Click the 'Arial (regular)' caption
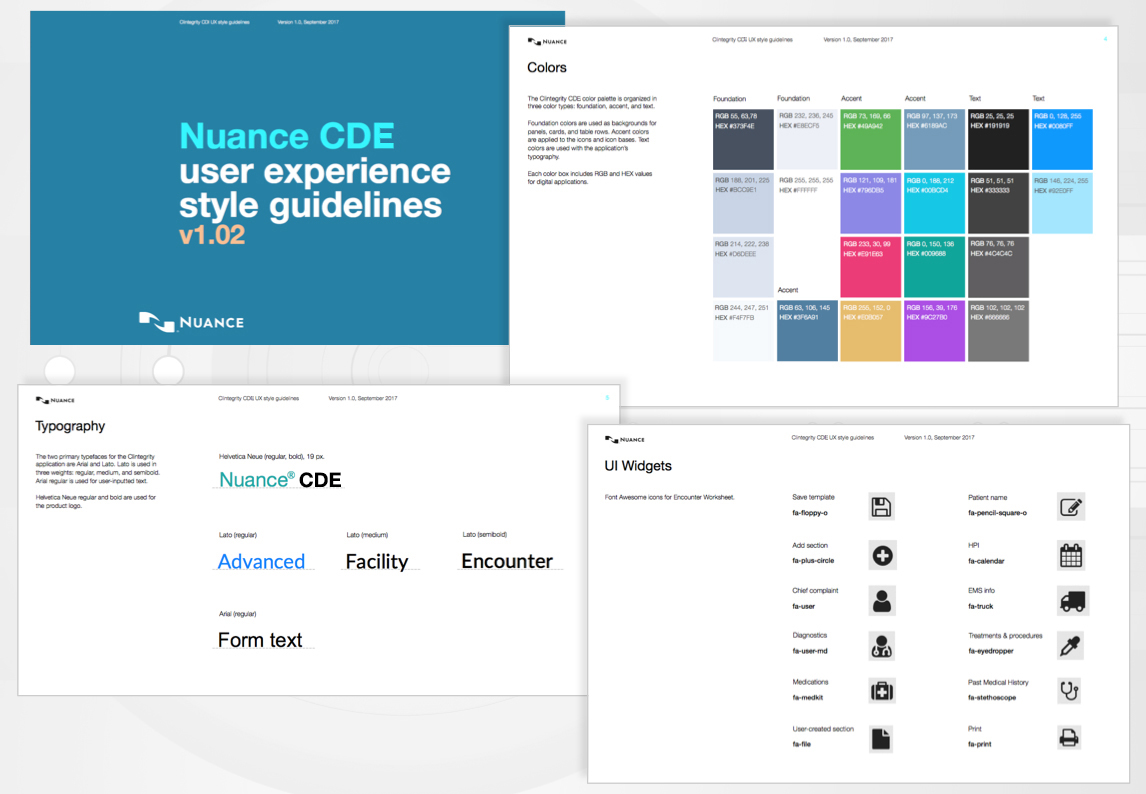 [238, 613]
